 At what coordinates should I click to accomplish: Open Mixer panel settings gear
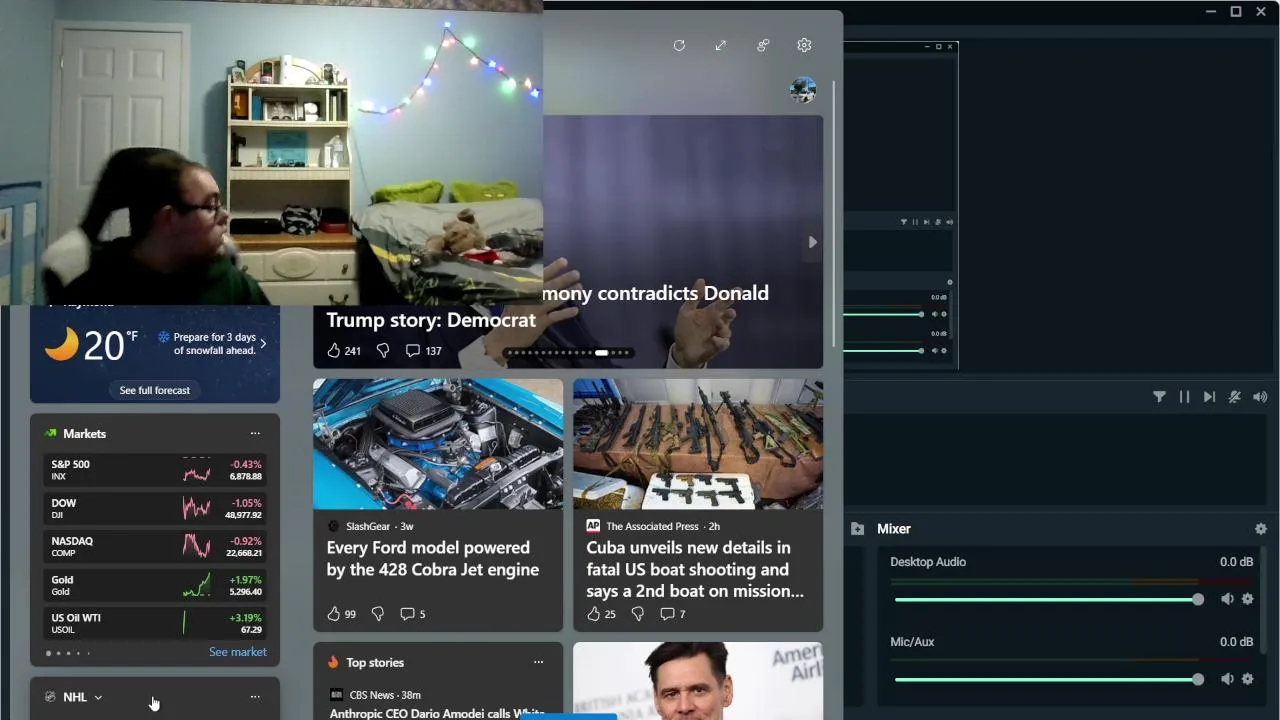(1261, 529)
